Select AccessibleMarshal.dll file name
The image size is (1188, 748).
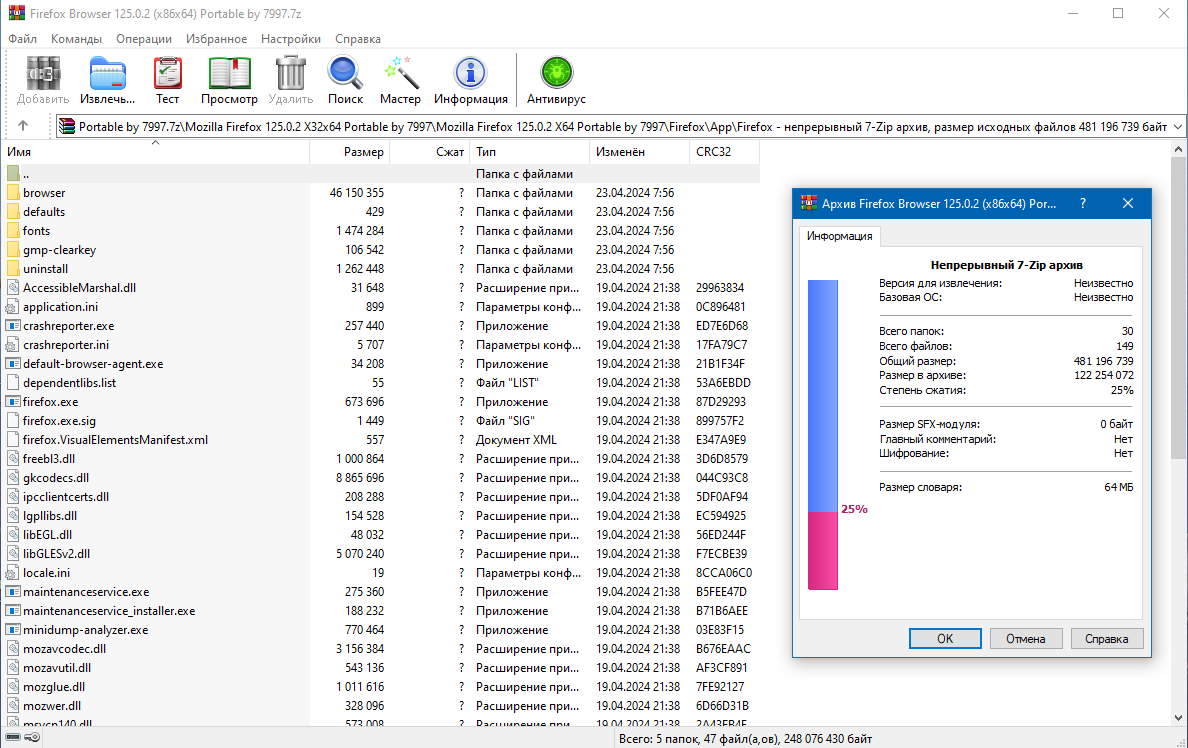[x=80, y=288]
